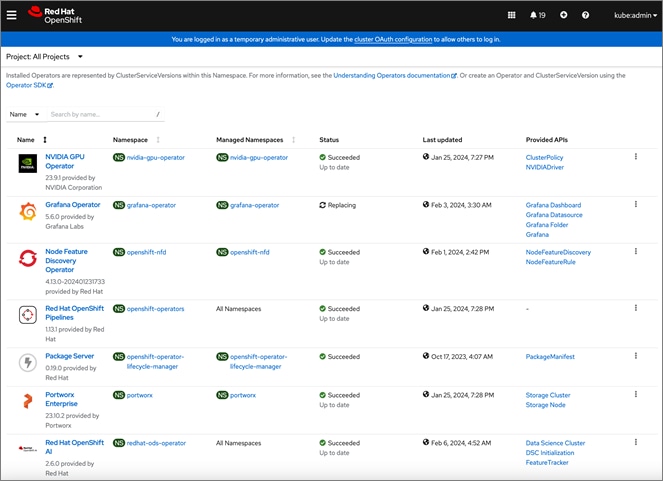The width and height of the screenshot is (663, 481).
Task: Open the help question mark icon
Action: tap(585, 15)
